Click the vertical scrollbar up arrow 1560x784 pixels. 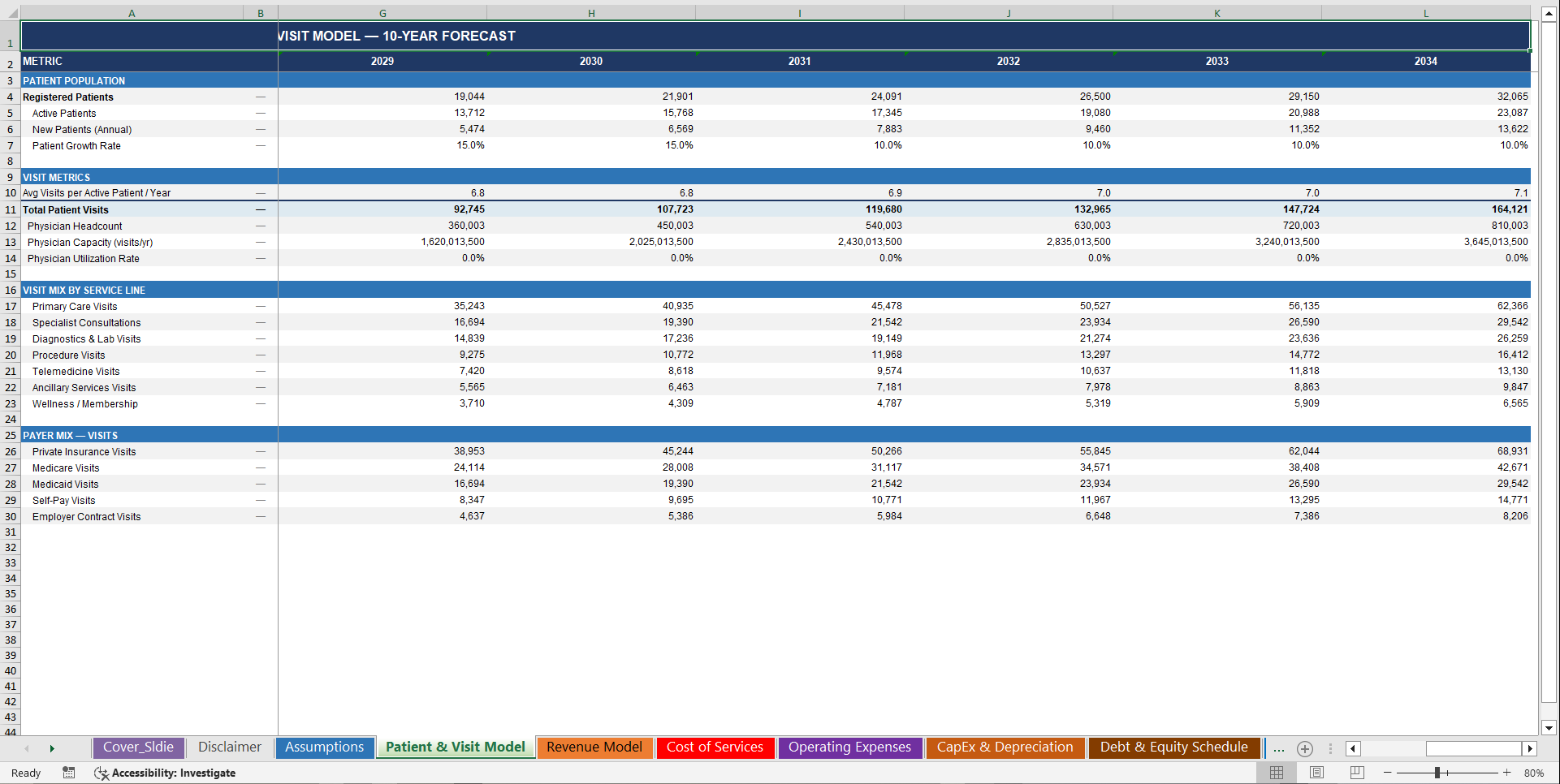(1549, 12)
